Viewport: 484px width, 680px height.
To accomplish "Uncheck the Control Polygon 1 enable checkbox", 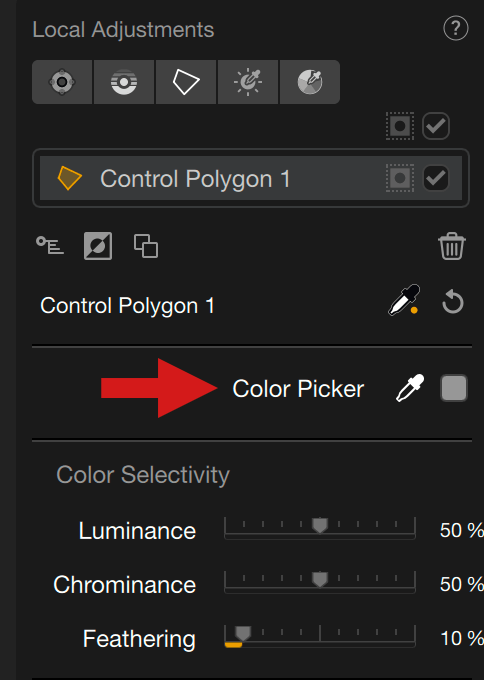I will pyautogui.click(x=436, y=178).
